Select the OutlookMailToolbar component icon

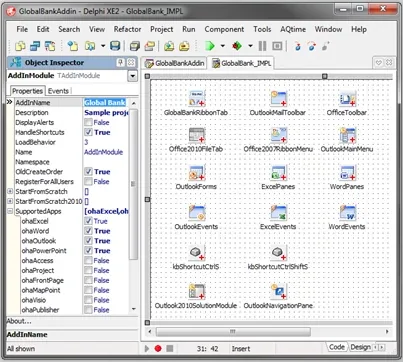click(x=278, y=98)
